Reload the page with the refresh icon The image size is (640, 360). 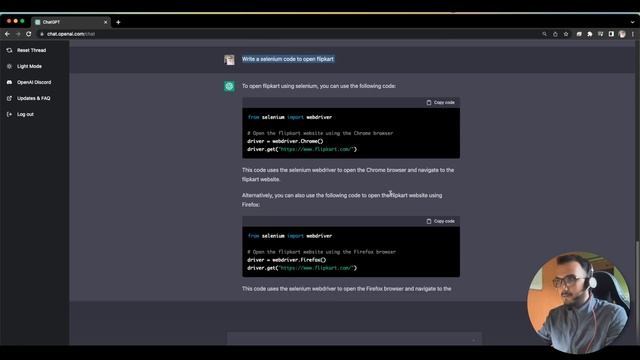tap(29, 34)
